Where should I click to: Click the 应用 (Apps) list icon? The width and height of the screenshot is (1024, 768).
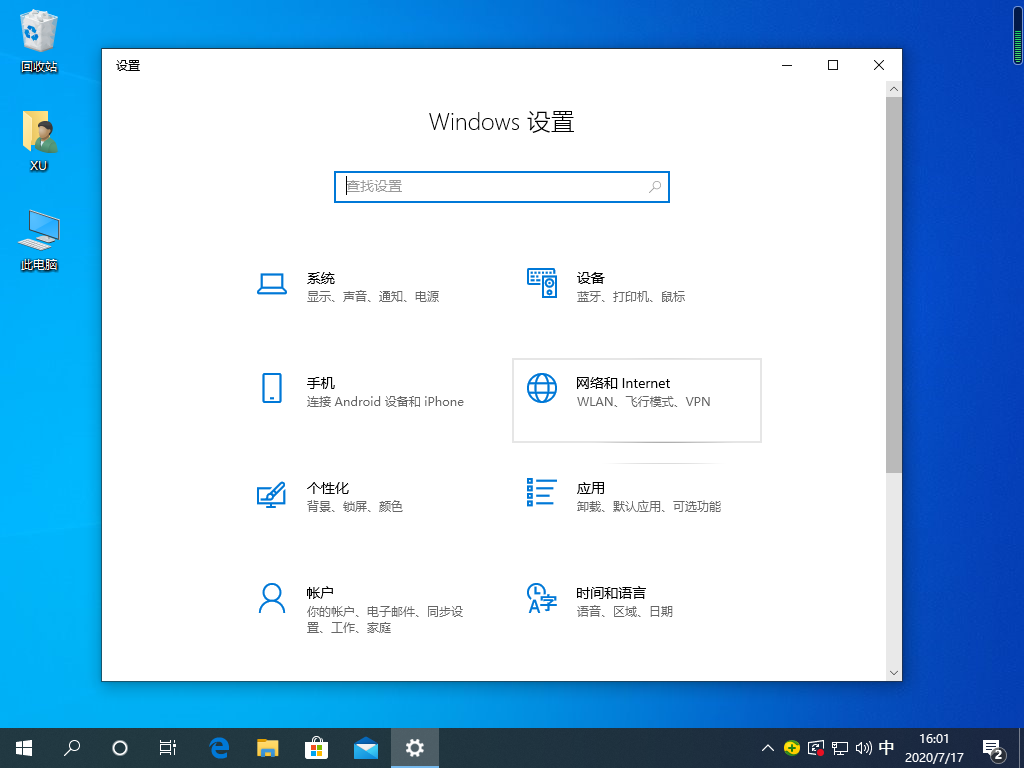[x=541, y=493]
